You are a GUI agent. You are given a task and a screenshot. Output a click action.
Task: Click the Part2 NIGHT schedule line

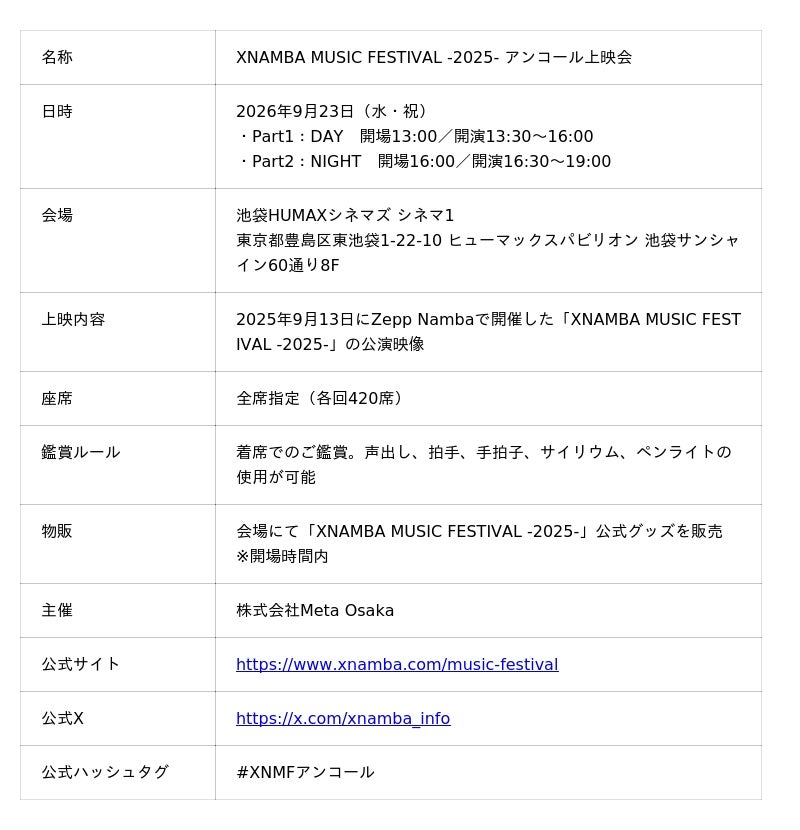tap(424, 161)
